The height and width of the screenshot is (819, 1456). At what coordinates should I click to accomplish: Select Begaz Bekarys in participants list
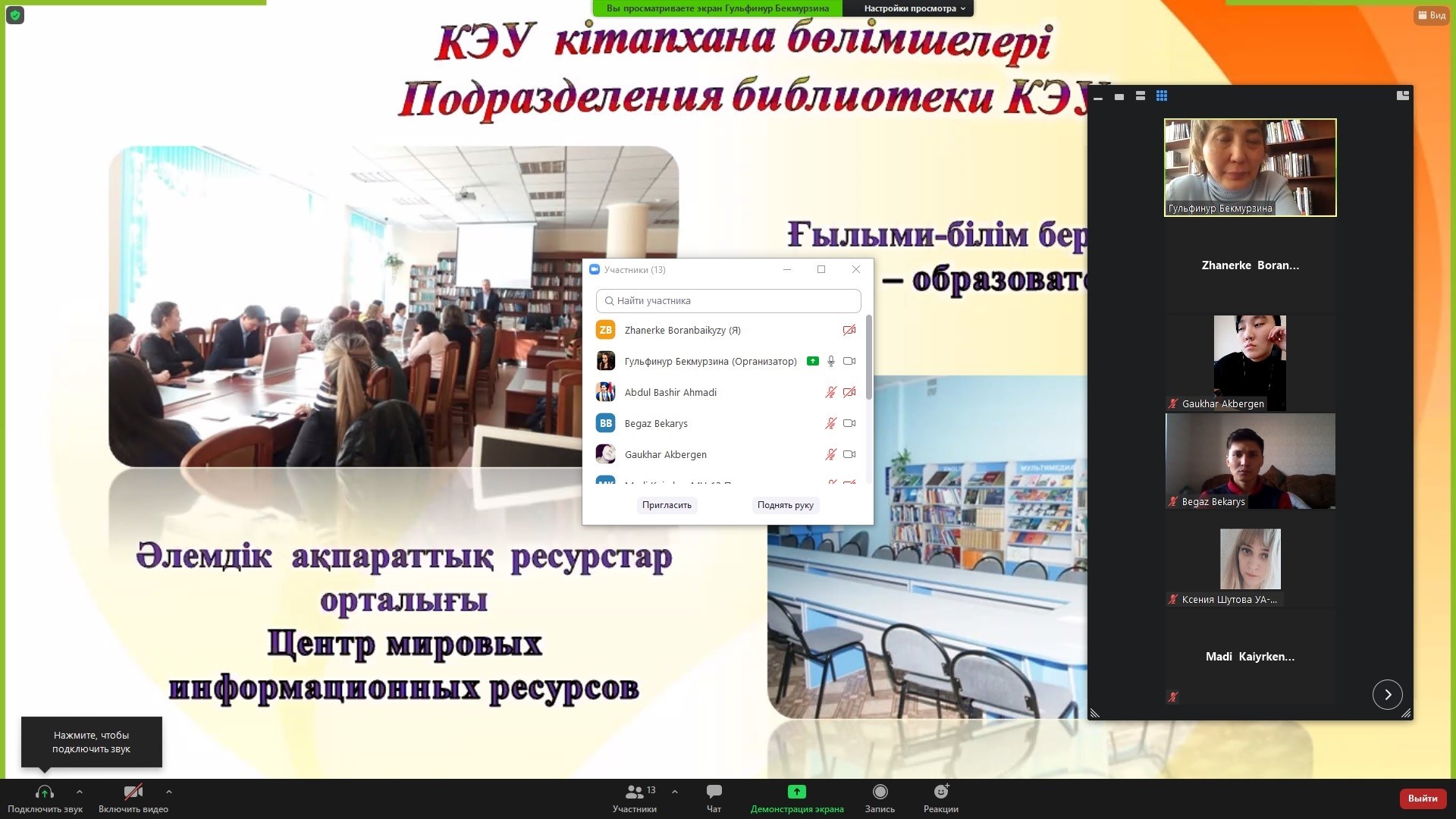click(x=656, y=423)
